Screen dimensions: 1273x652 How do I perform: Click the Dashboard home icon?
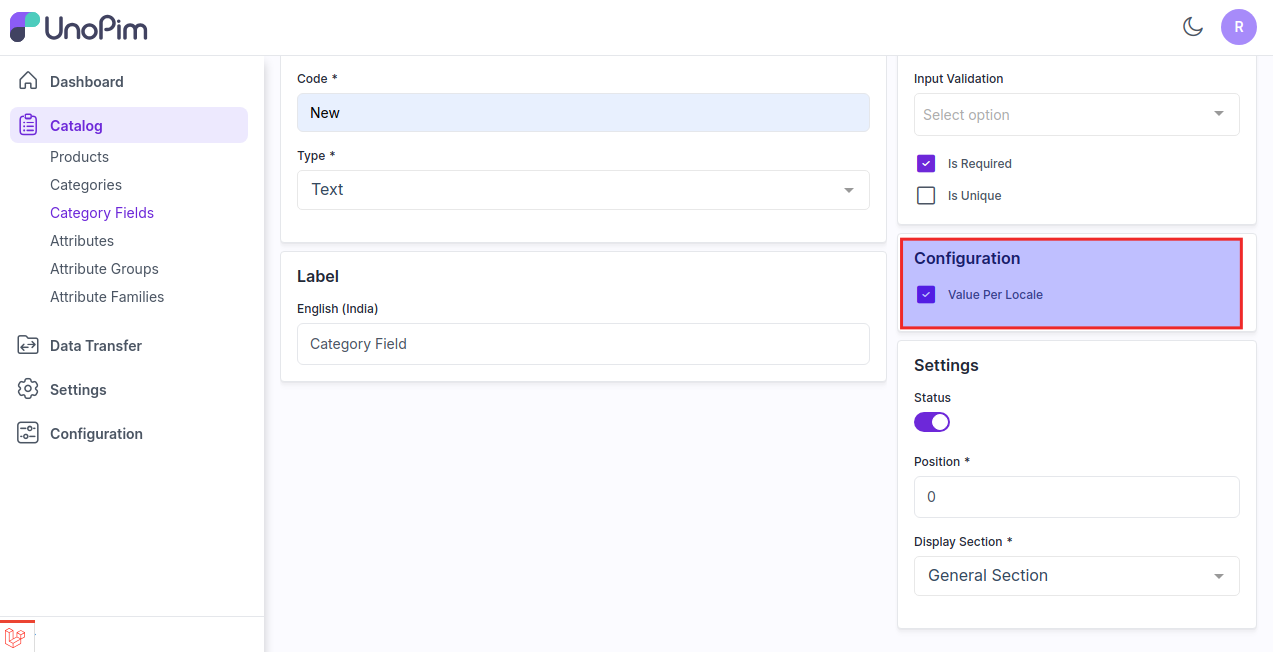[28, 81]
